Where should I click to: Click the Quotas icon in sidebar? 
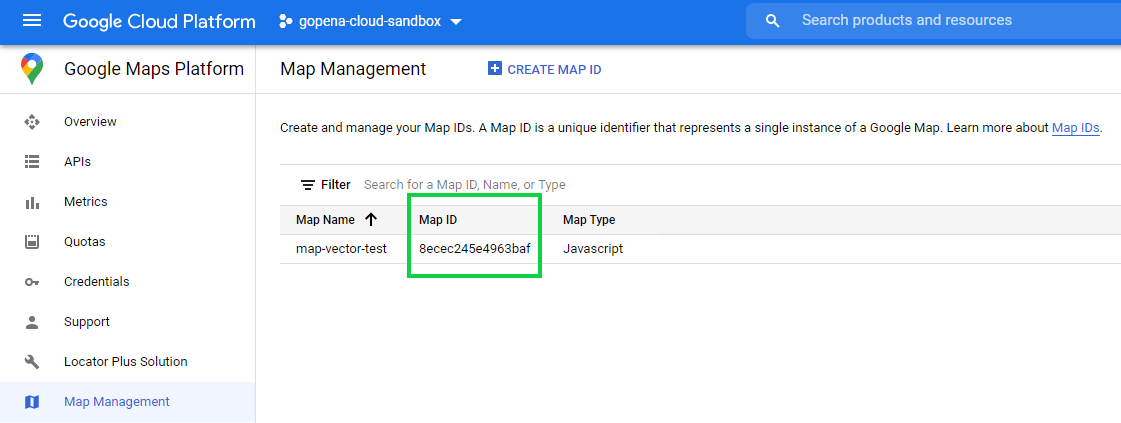tap(32, 242)
